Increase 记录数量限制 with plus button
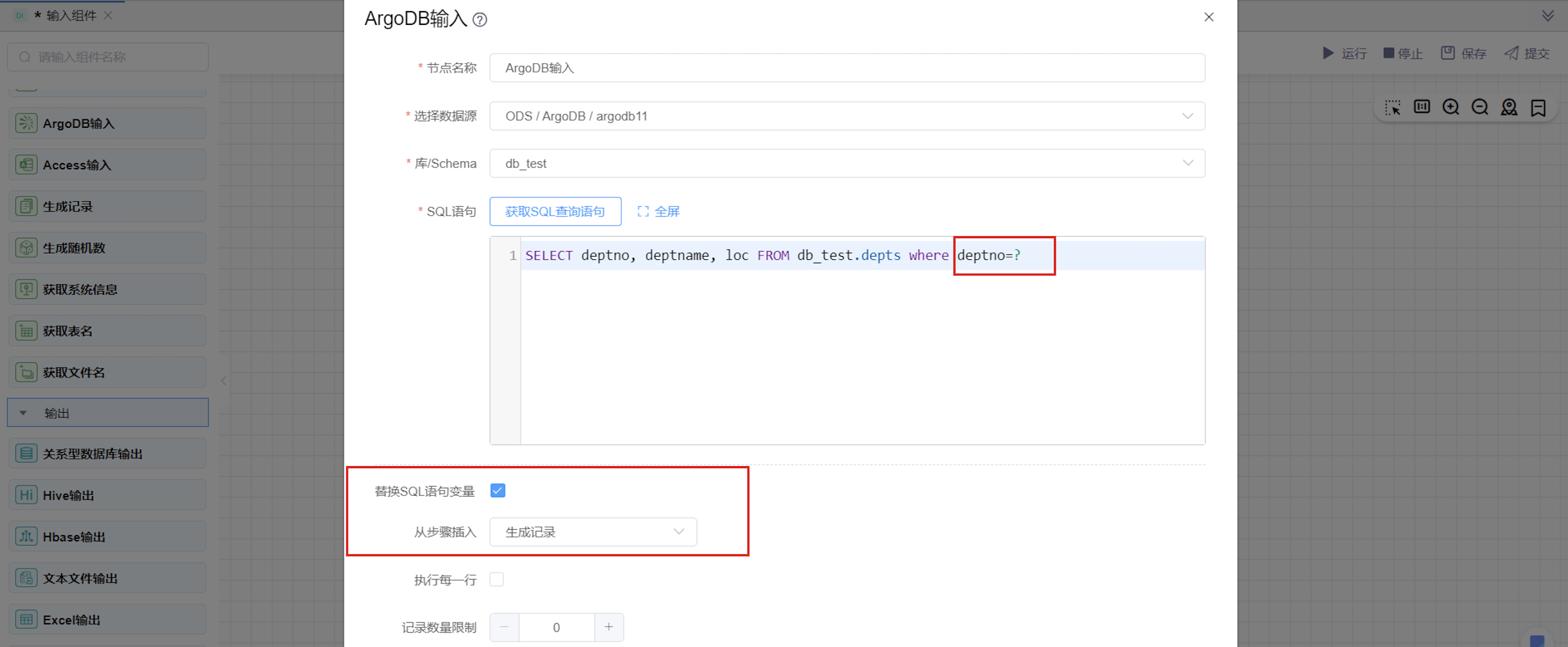 point(608,627)
